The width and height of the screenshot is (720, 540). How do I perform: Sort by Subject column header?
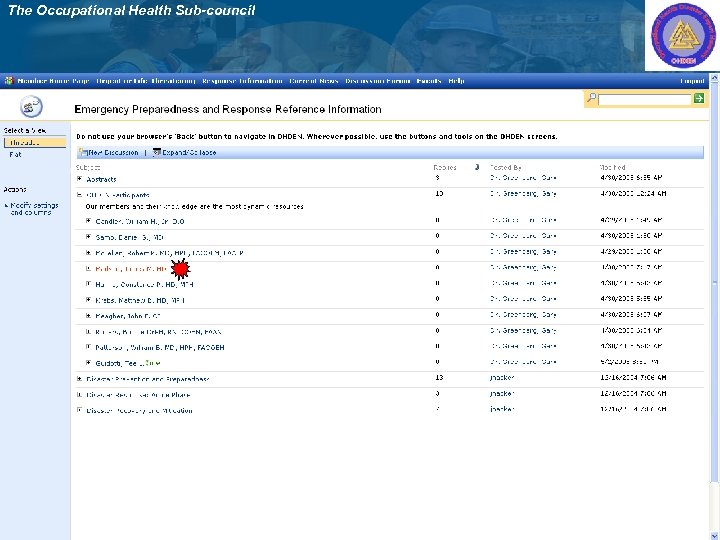click(88, 168)
